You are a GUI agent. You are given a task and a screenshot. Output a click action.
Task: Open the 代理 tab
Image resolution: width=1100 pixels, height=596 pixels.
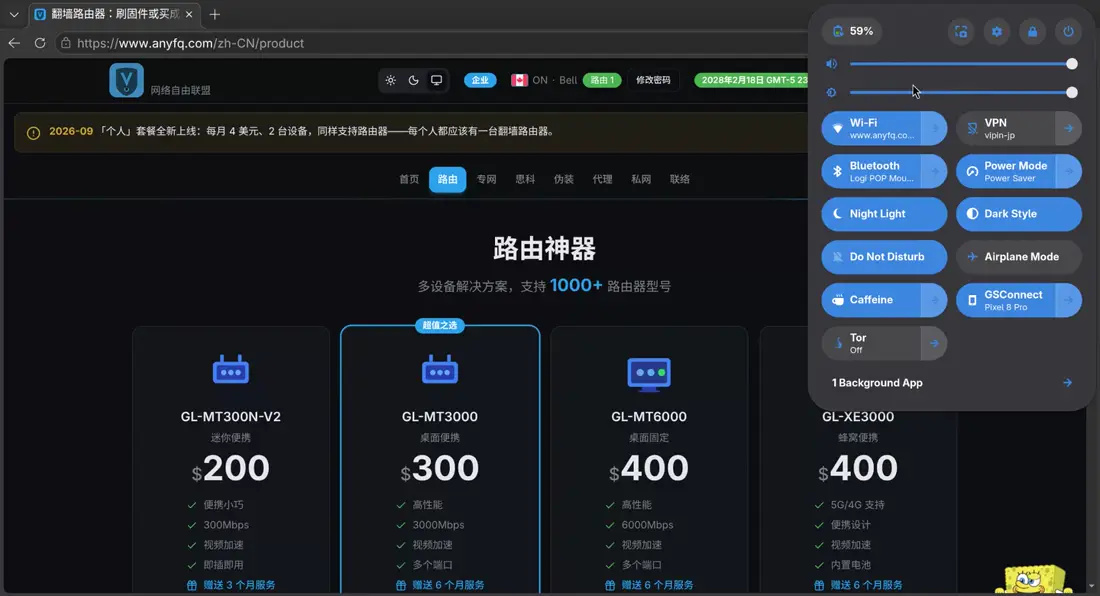[602, 180]
